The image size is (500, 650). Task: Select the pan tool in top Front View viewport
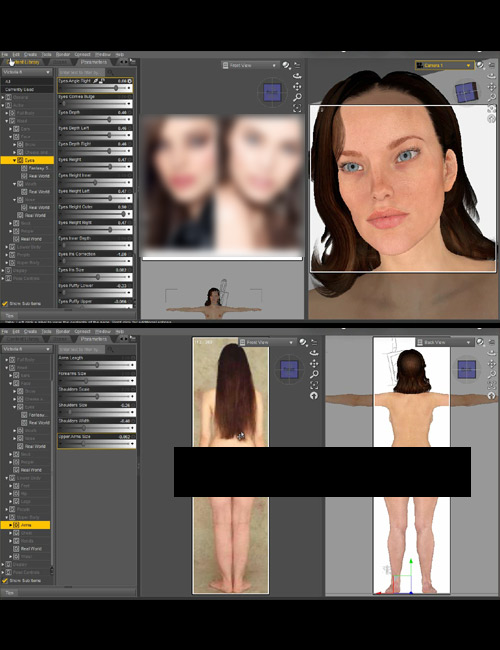tap(297, 87)
